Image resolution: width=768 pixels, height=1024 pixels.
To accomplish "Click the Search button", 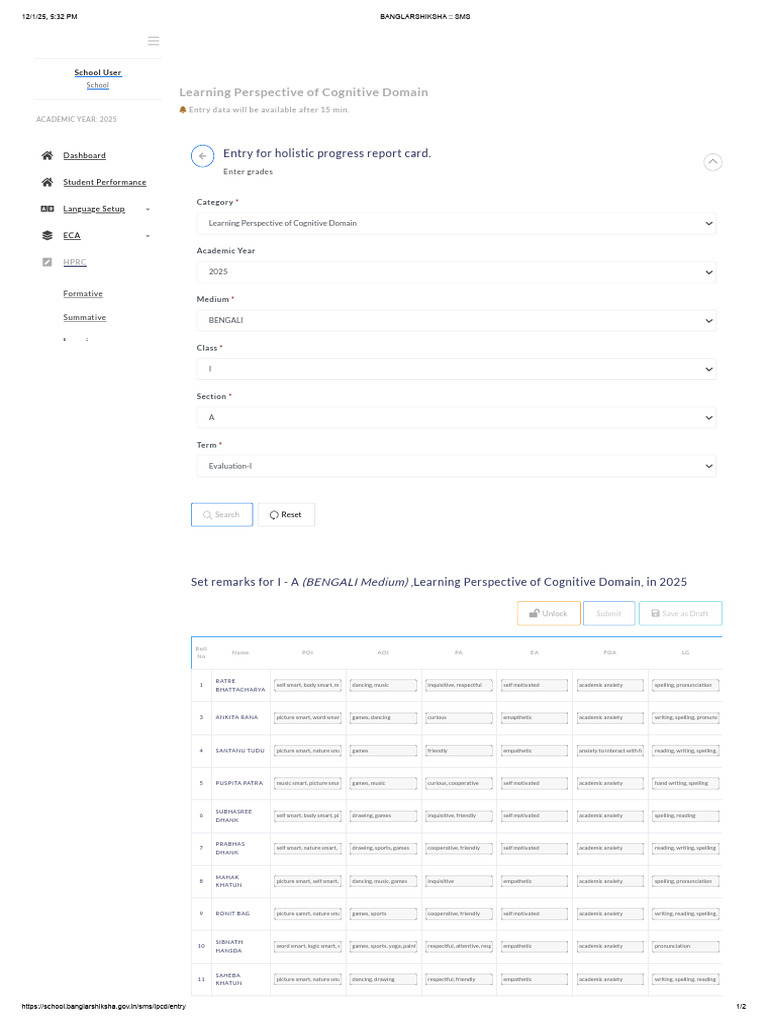I will tap(222, 515).
